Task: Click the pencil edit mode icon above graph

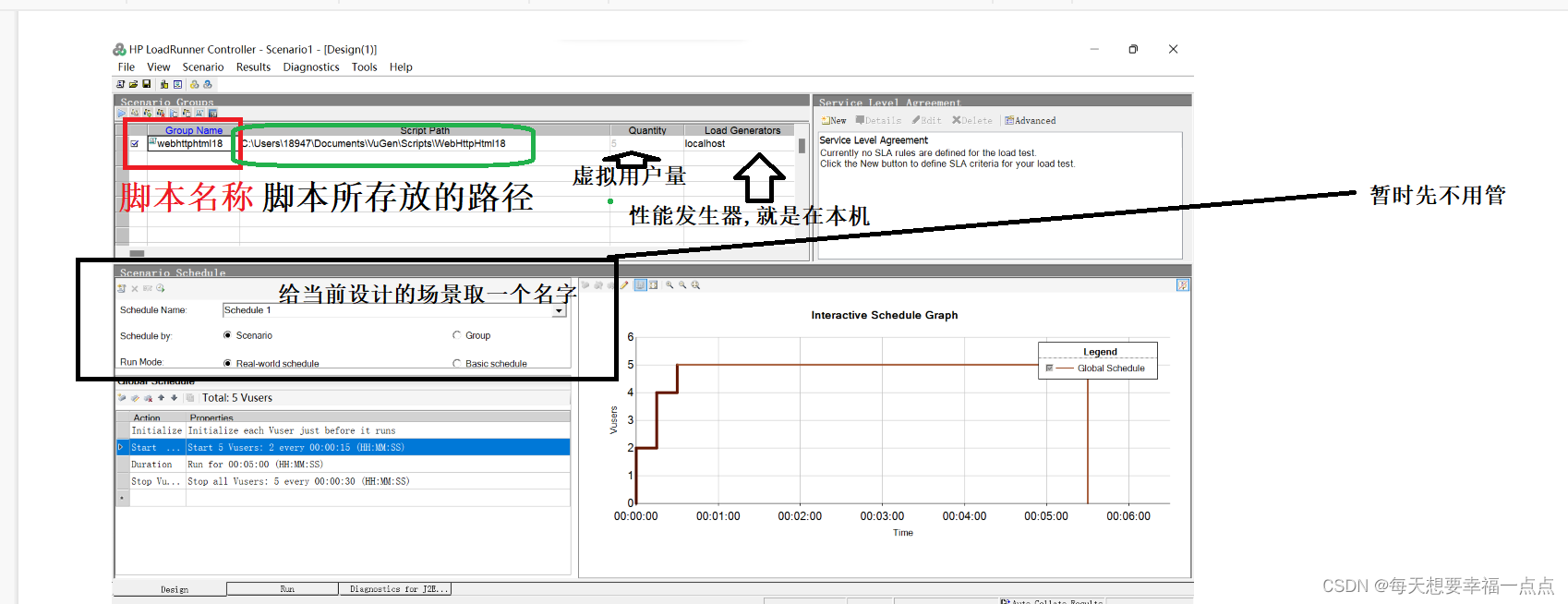Action: (x=624, y=284)
